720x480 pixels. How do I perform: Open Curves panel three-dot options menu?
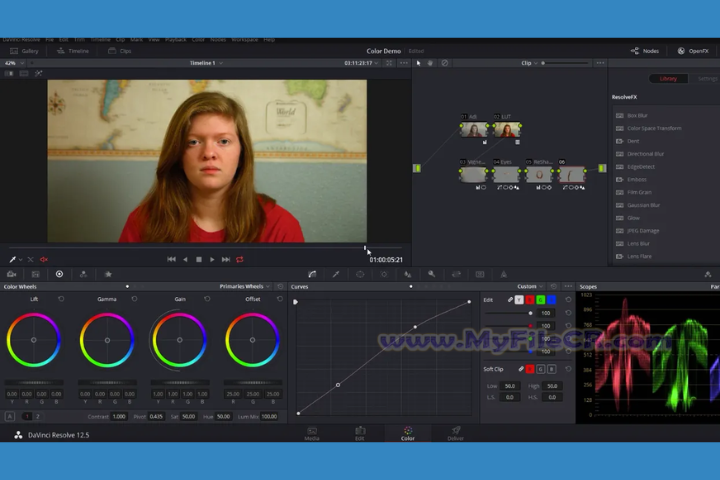568,287
